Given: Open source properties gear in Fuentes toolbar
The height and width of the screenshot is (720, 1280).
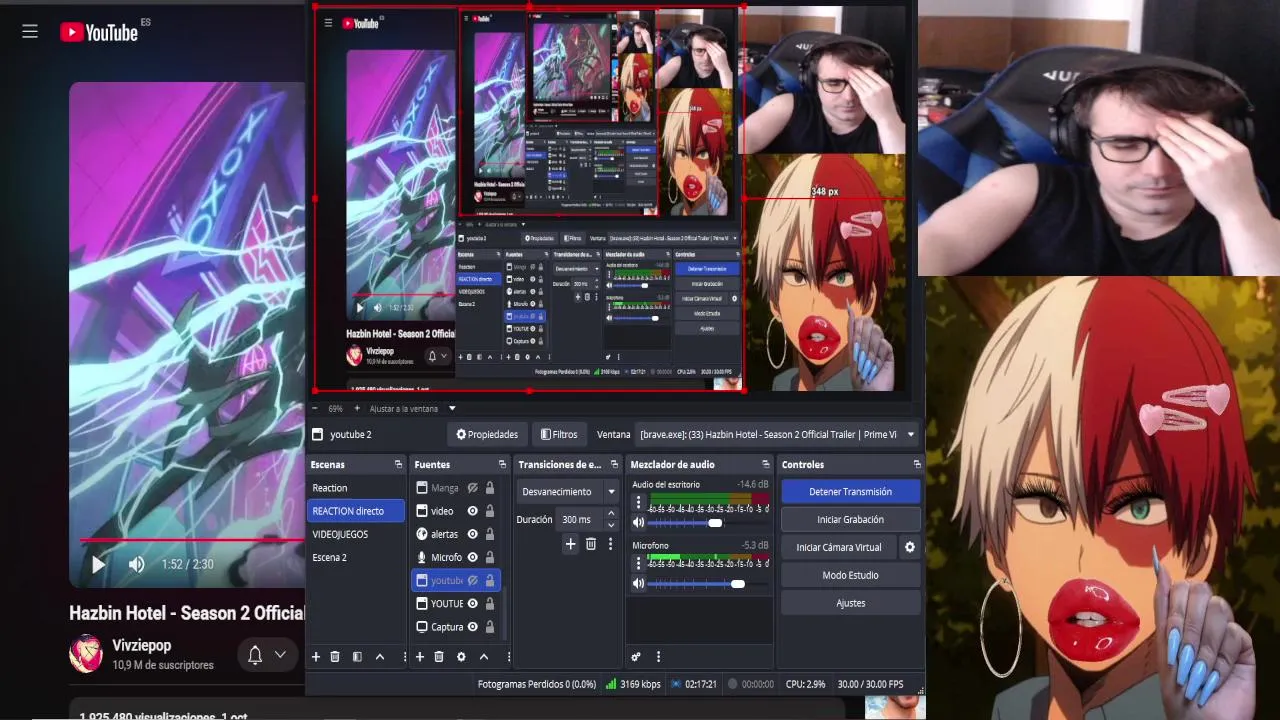Looking at the screenshot, I should 461,657.
